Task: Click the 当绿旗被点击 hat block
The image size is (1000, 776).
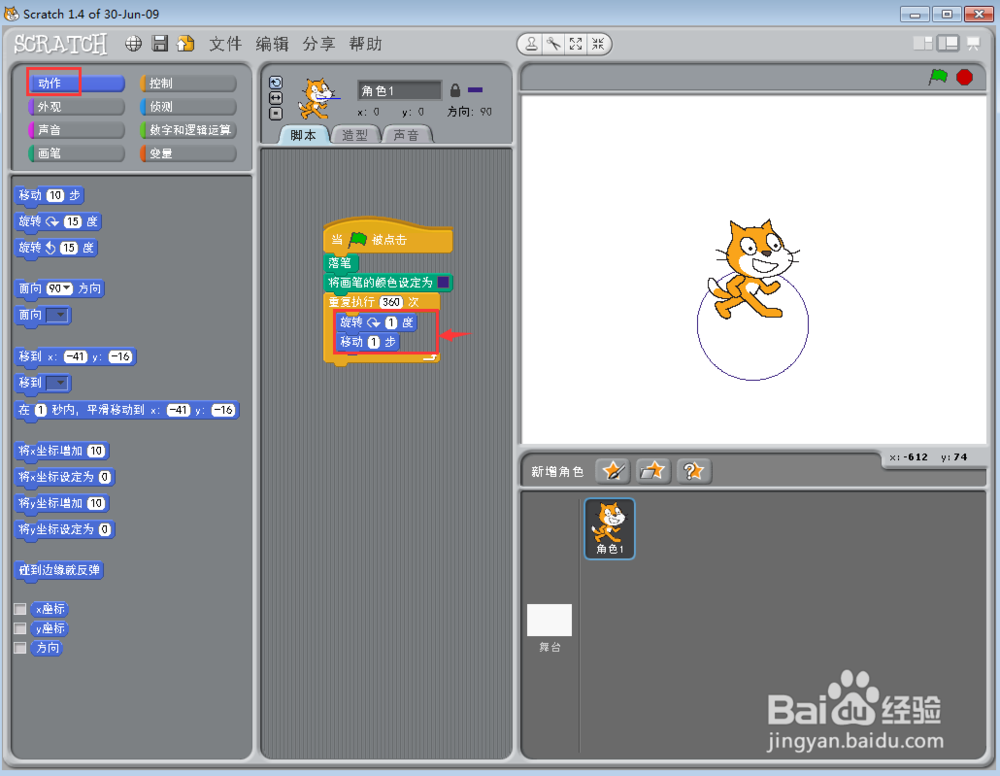Action: pos(388,236)
